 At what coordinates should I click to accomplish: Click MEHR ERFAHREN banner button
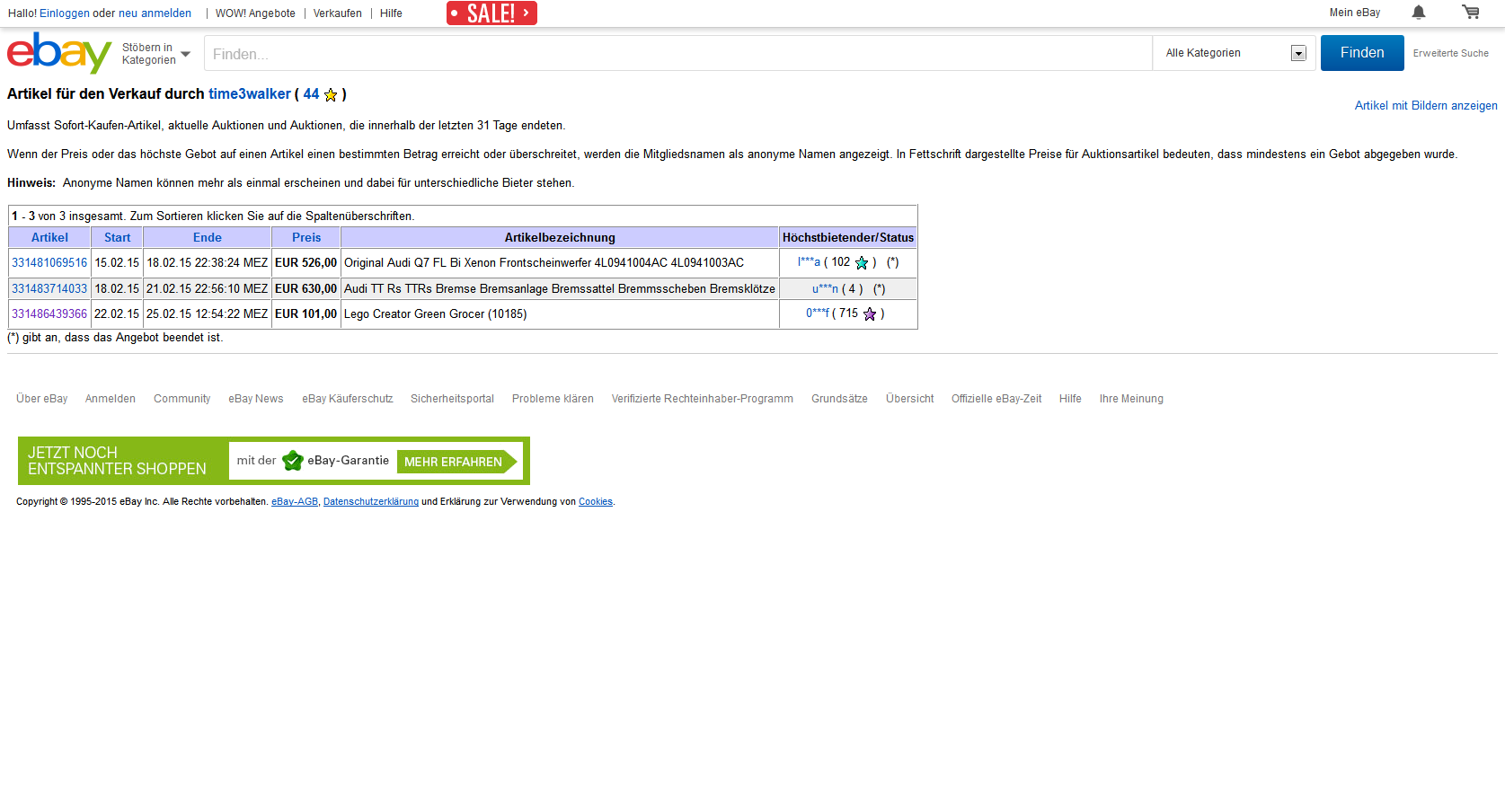456,462
